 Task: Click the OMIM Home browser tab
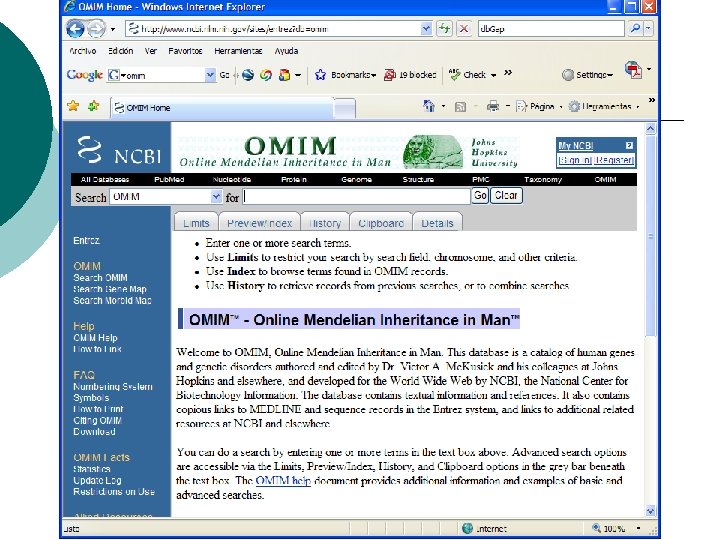pyautogui.click(x=222, y=108)
